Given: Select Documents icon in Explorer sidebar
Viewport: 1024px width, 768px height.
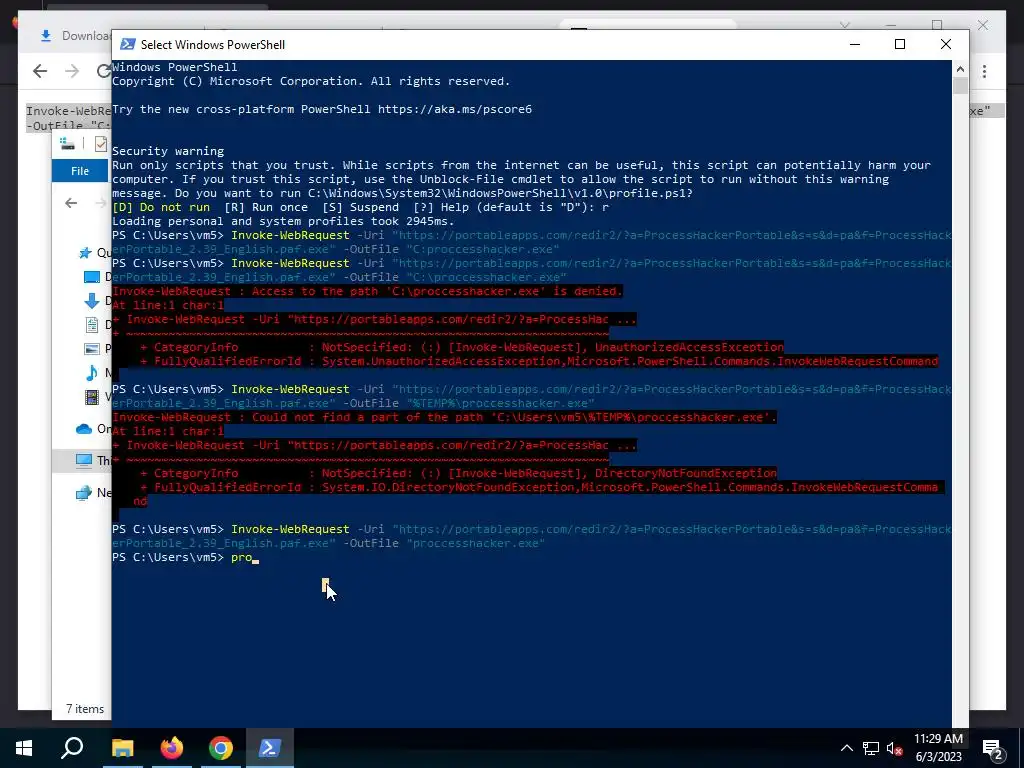Looking at the screenshot, I should (92, 325).
